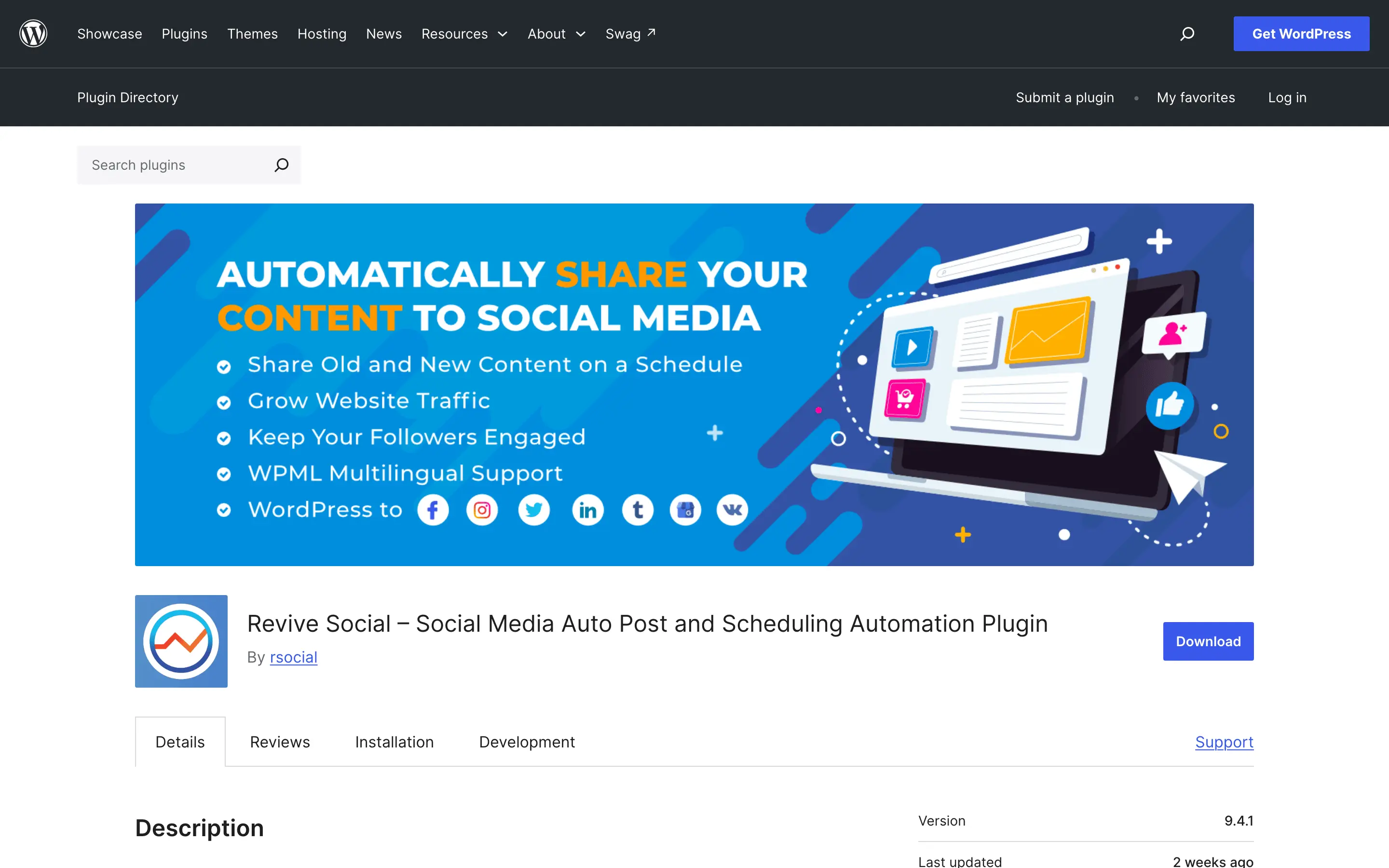Click the Description heading

(x=199, y=828)
